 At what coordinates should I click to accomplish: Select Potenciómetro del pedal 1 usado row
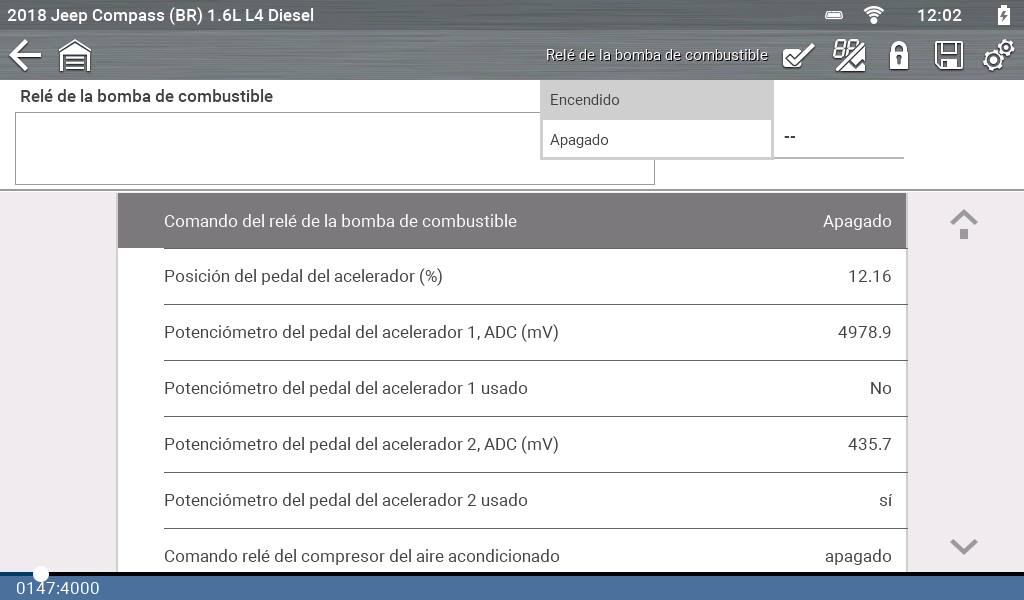pyautogui.click(x=512, y=388)
